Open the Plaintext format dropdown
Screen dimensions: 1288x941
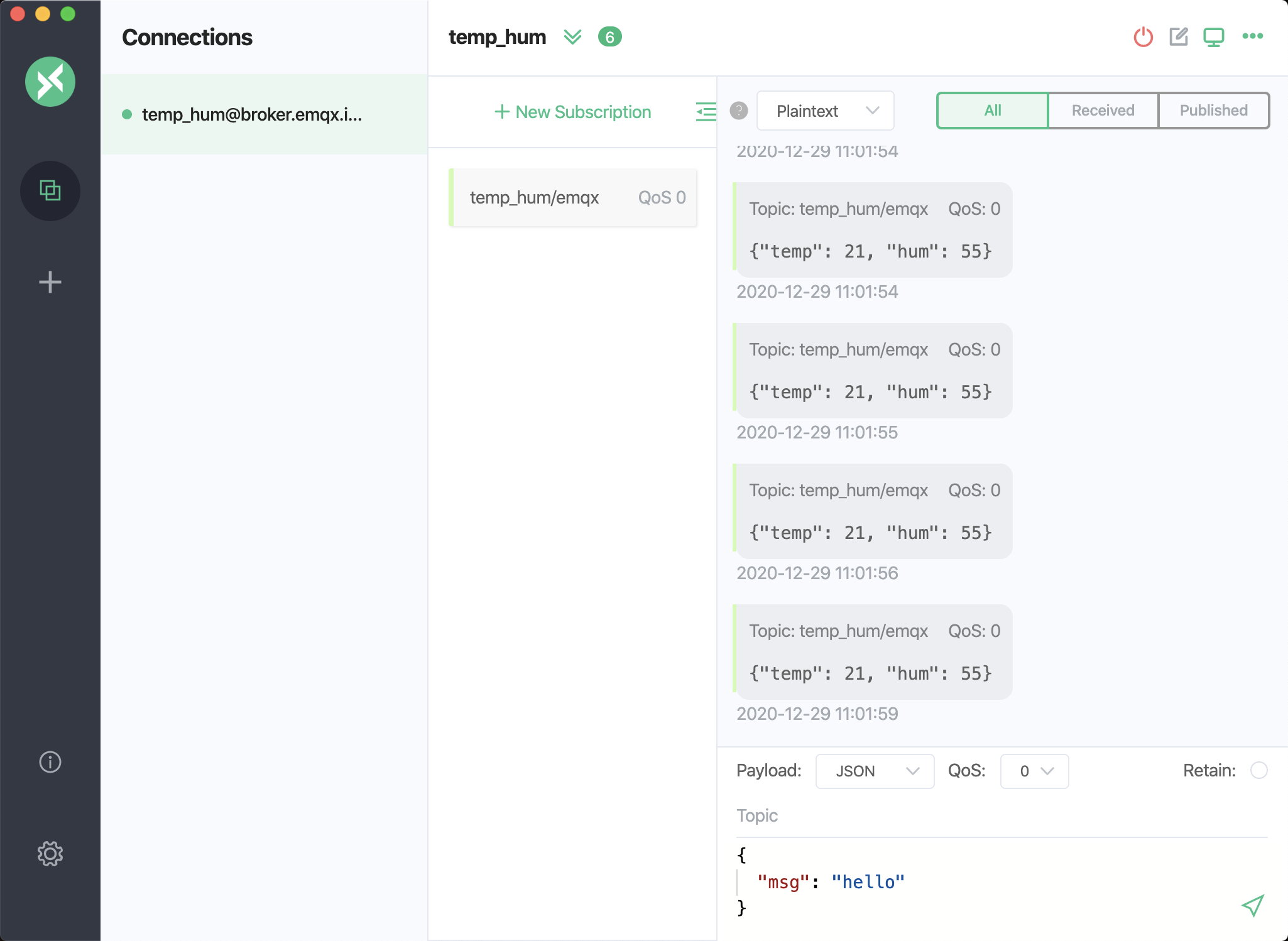tap(825, 111)
